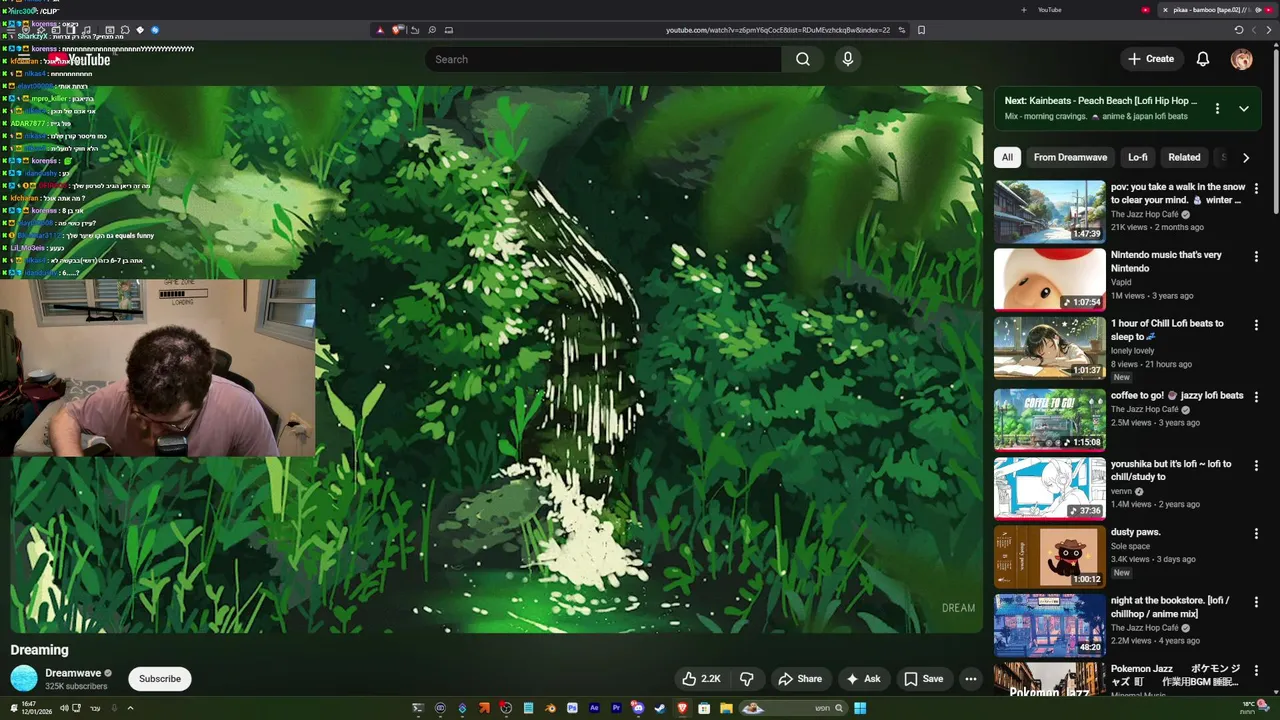Open the taskbar clock showing 12/01/2026
1280x720 pixels.
click(x=36, y=708)
